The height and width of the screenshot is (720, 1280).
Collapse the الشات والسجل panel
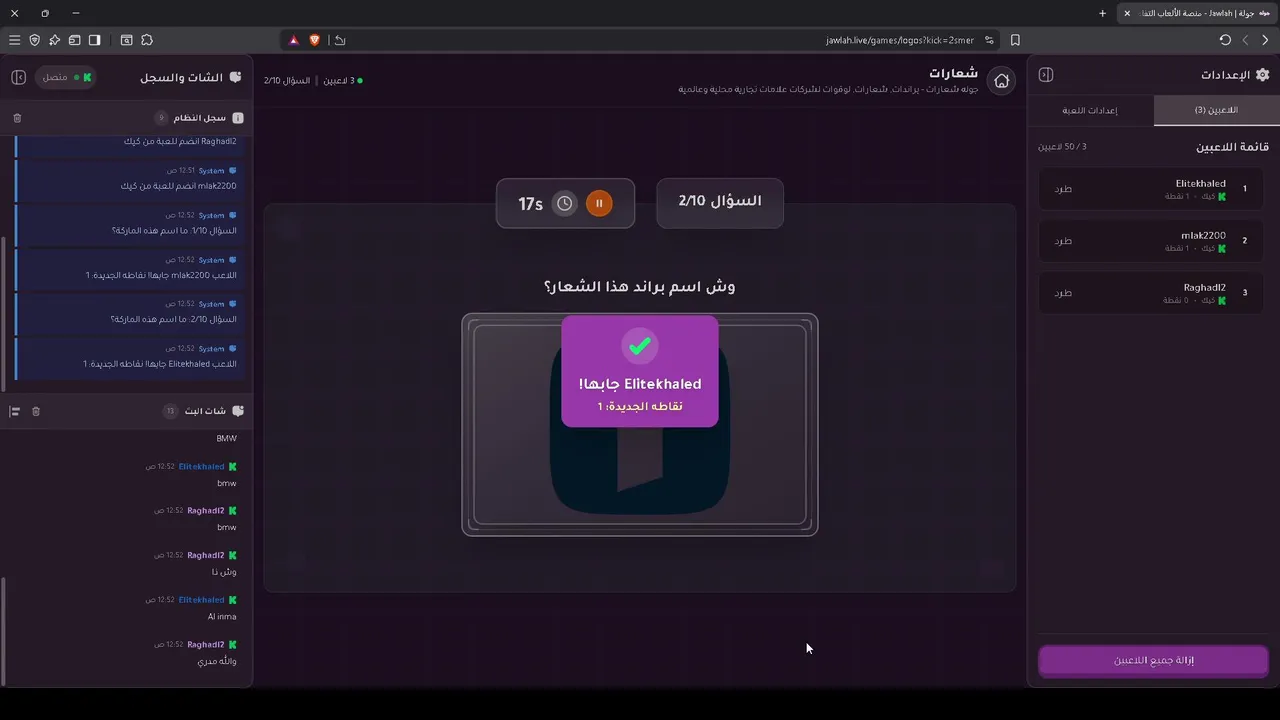coord(18,77)
